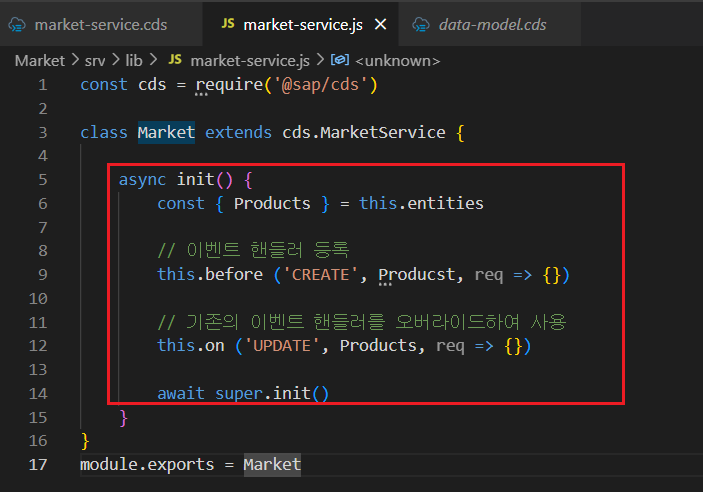Click the 'CREATE' string on line 9
This screenshot has height=492, width=703.
(320, 274)
